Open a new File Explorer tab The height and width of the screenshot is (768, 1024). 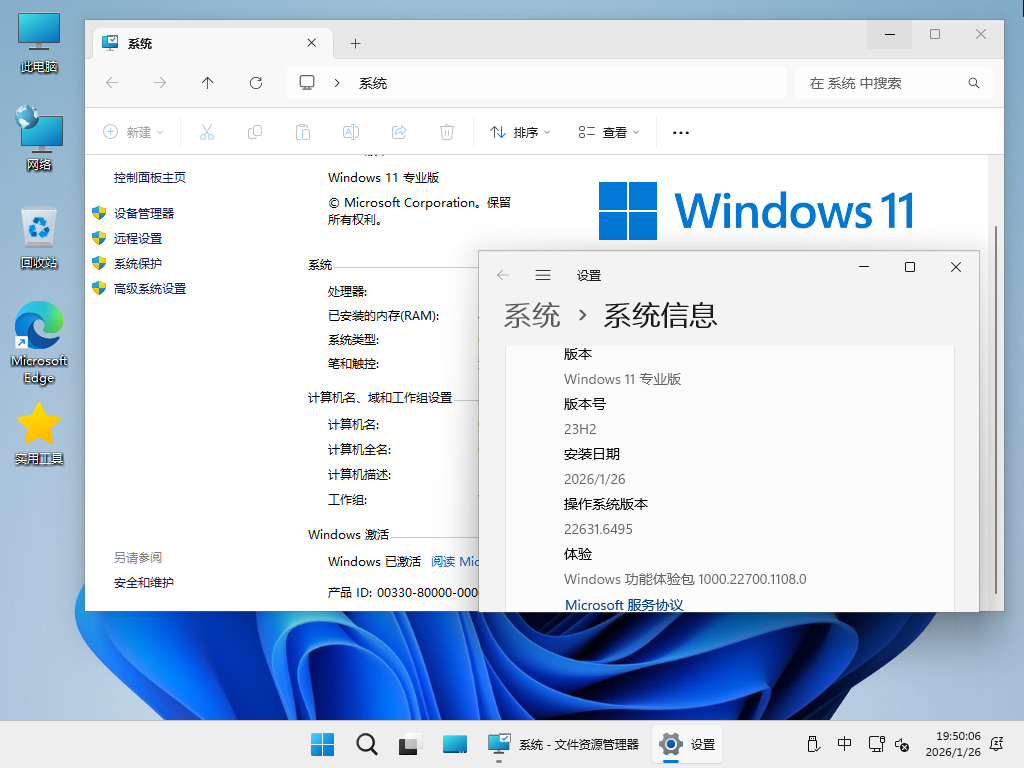(x=355, y=43)
